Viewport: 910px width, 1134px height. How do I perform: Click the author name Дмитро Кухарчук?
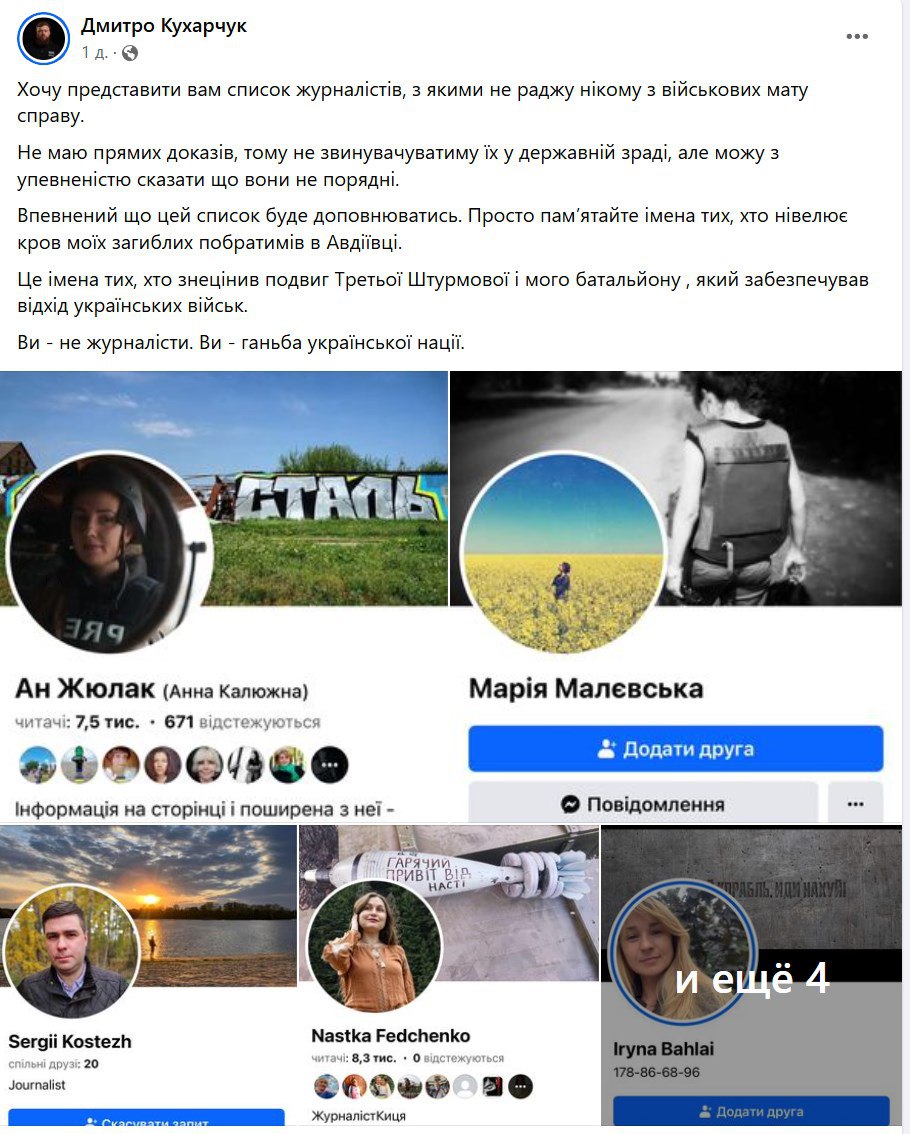(164, 25)
